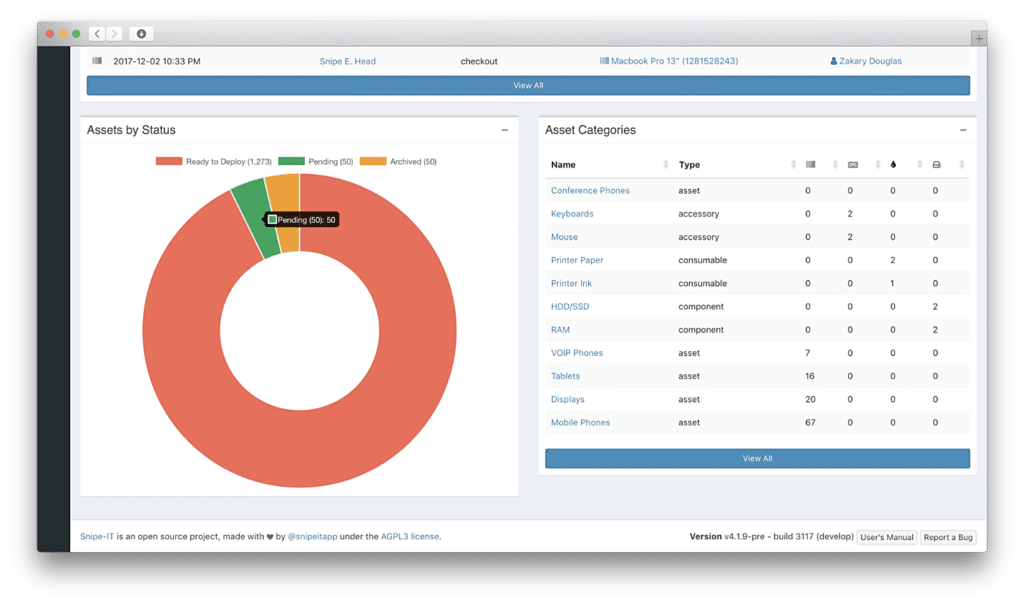1024x605 pixels.
Task: Click the list icon beside the activity timestamp
Action: pyautogui.click(x=96, y=61)
